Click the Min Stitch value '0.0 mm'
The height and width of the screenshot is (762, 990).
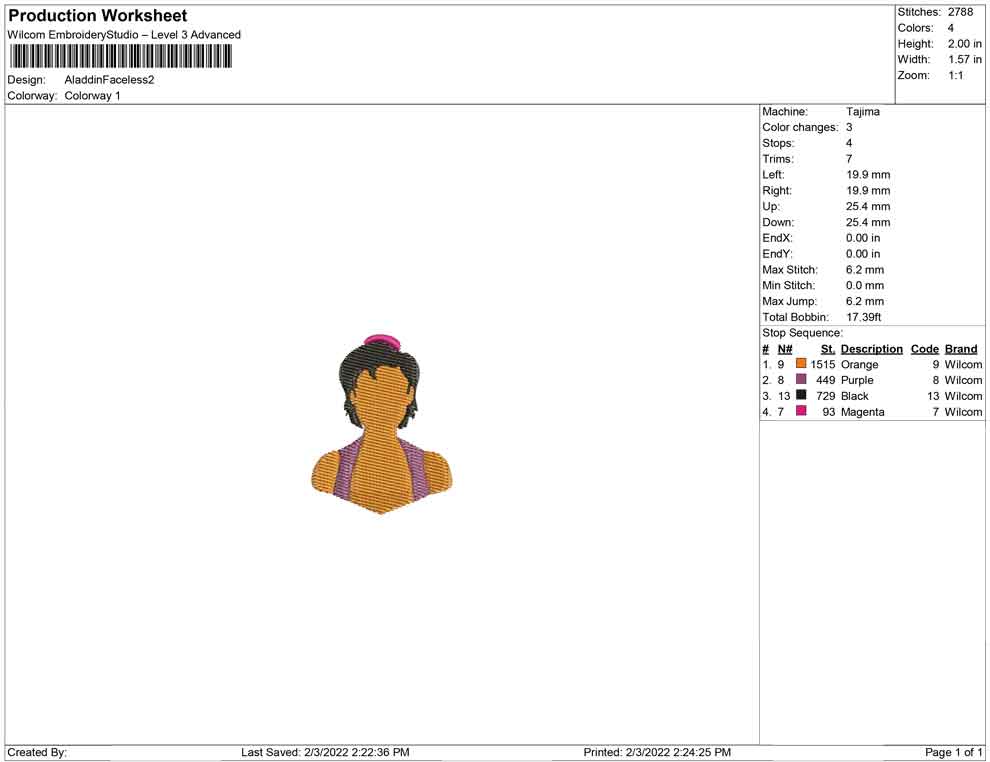click(x=865, y=285)
